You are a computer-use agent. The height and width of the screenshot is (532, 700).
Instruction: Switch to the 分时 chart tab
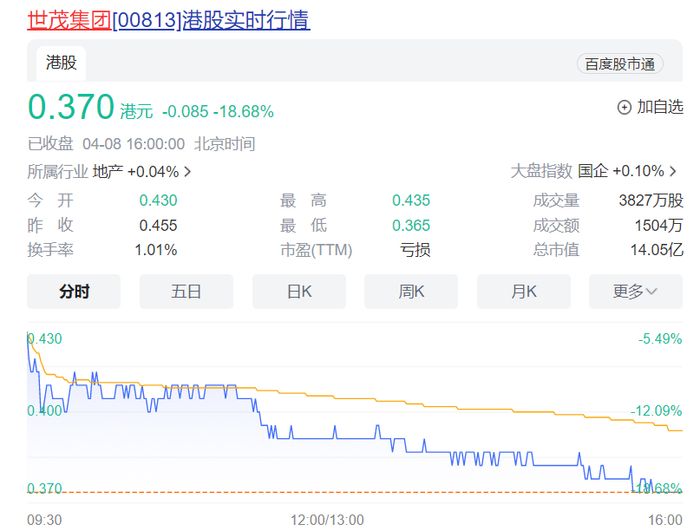pyautogui.click(x=74, y=291)
